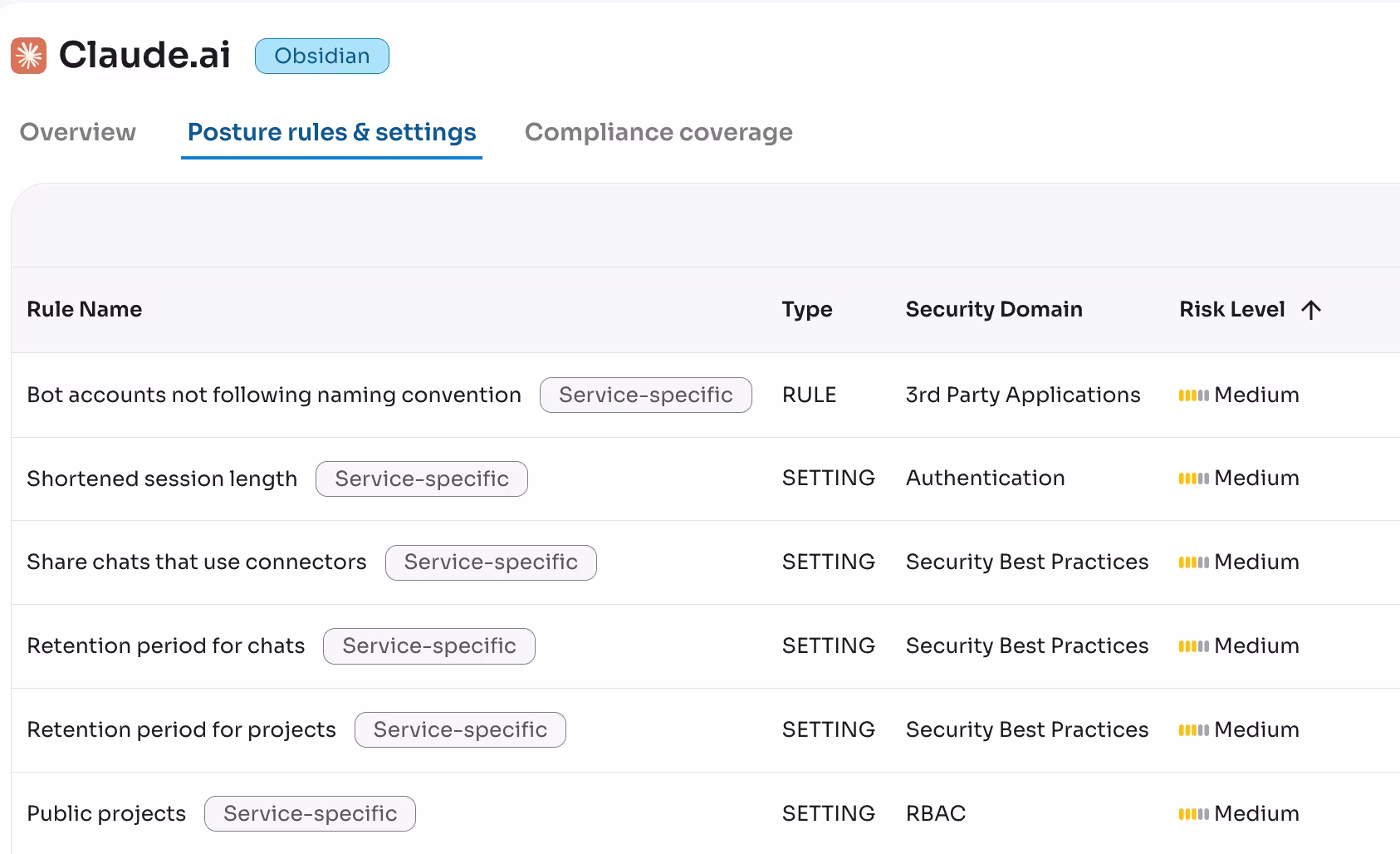Click Medium risk label in Share chats row
This screenshot has width=1400, height=854.
point(1256,562)
